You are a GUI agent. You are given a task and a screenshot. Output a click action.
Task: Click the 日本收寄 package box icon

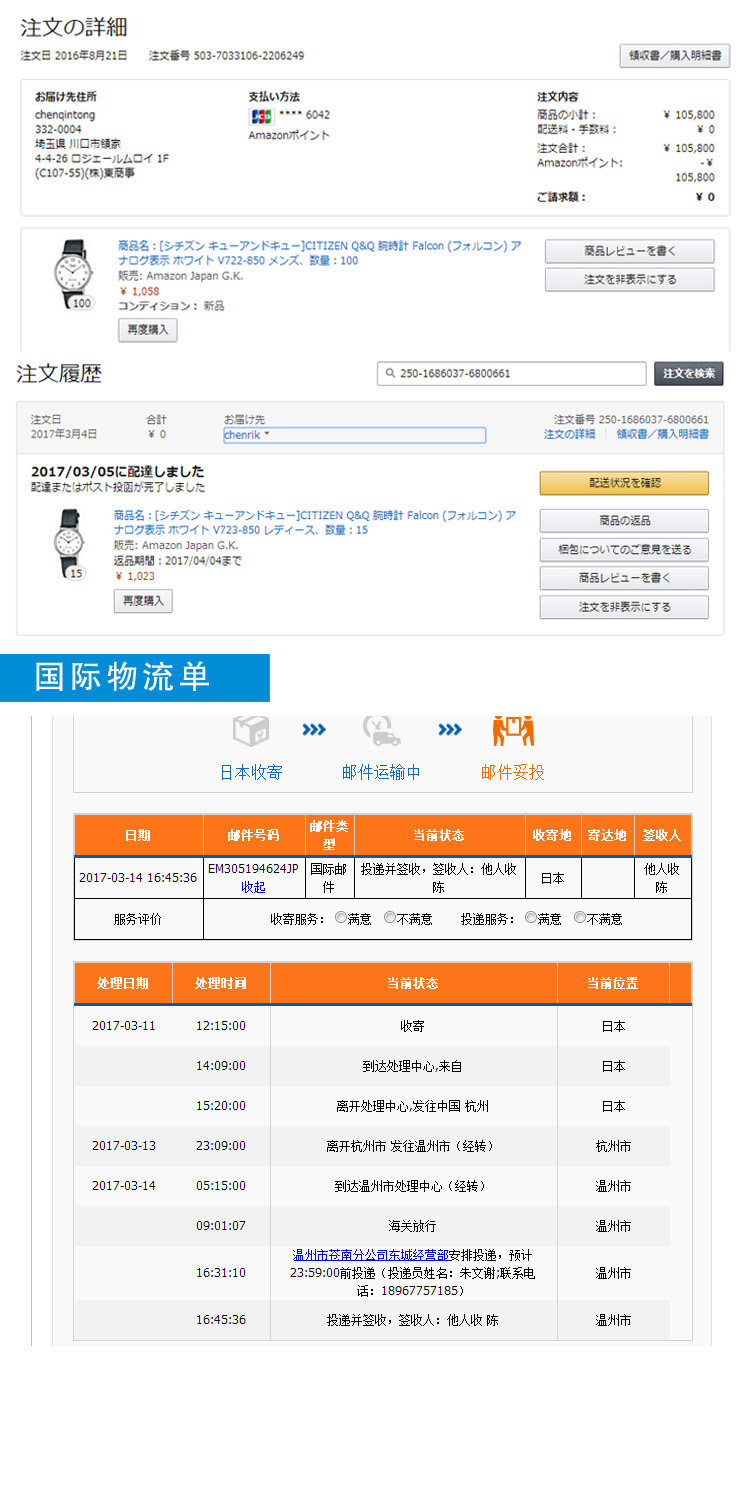[251, 730]
